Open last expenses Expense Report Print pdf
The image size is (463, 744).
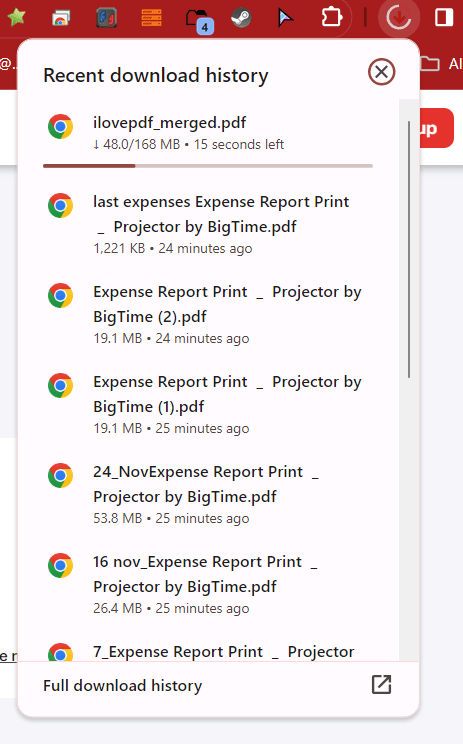[208, 224]
